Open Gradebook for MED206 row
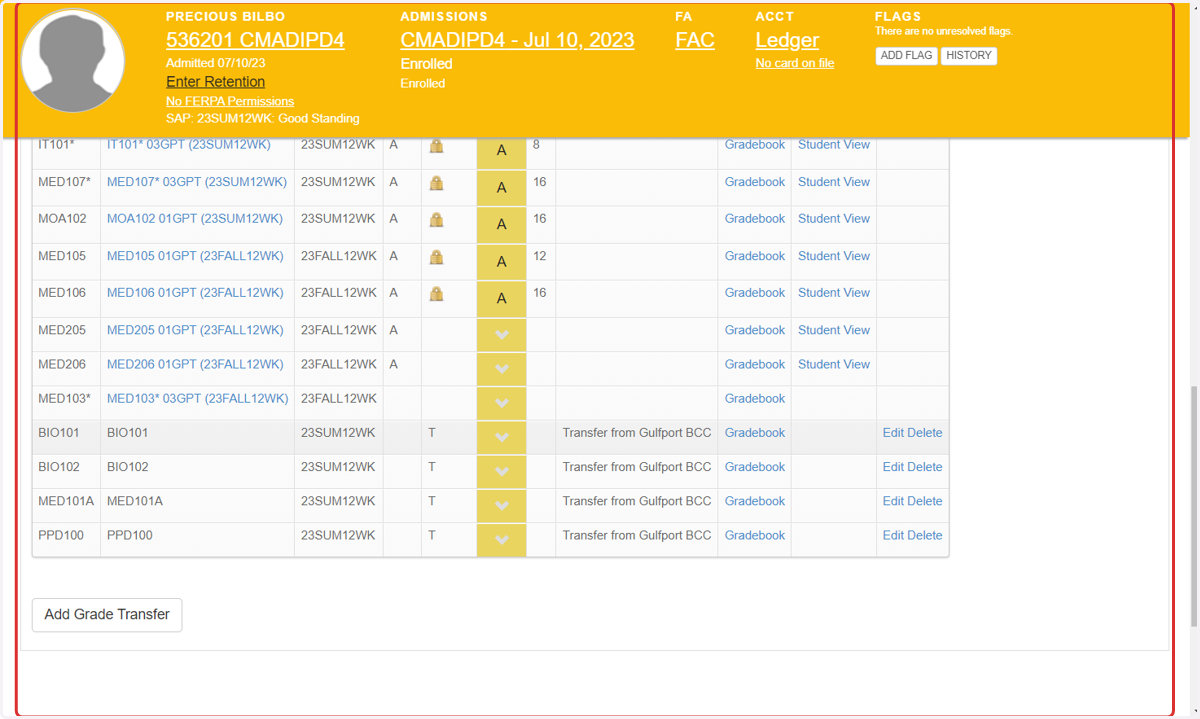 point(755,364)
